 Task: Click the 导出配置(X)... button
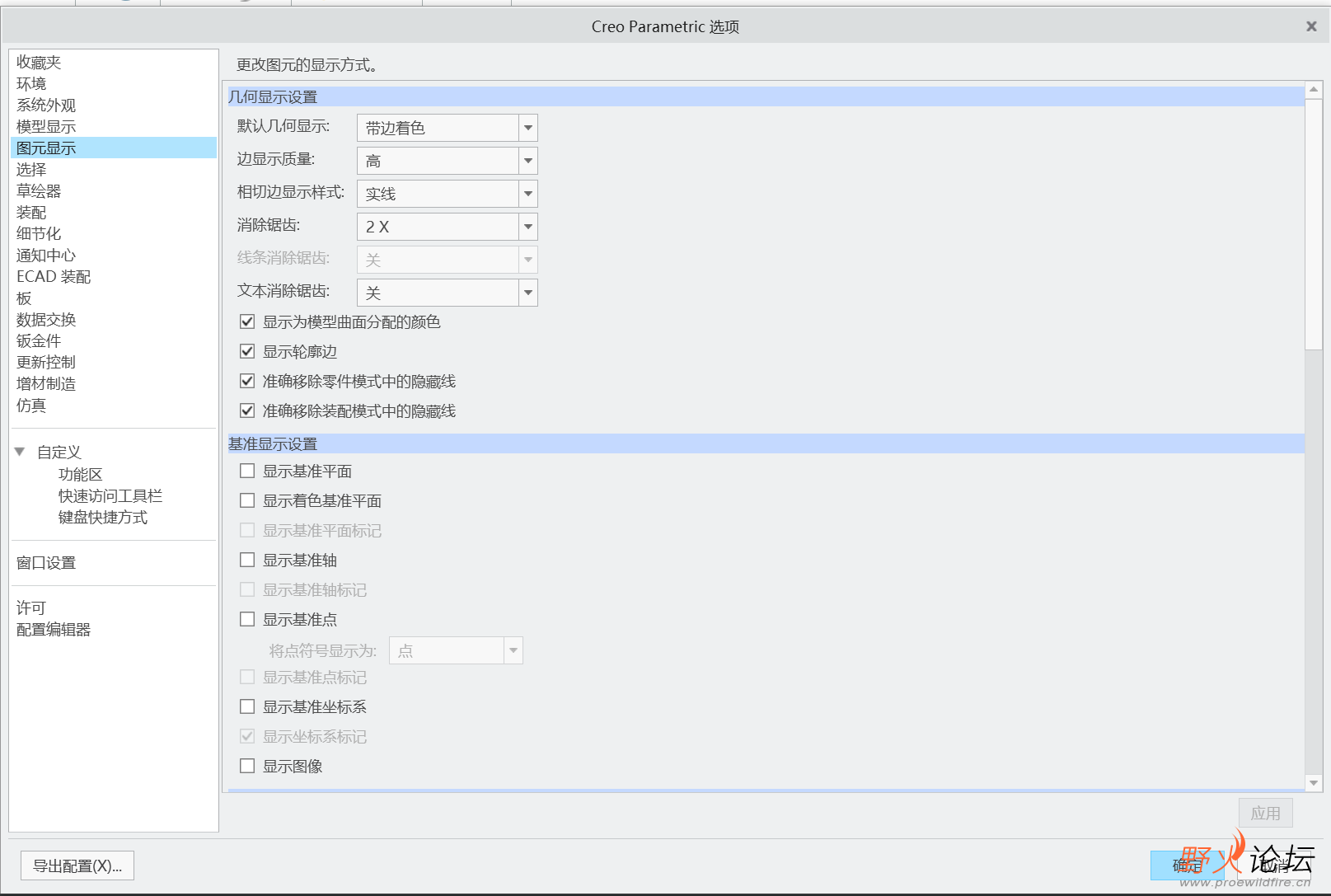point(77,866)
